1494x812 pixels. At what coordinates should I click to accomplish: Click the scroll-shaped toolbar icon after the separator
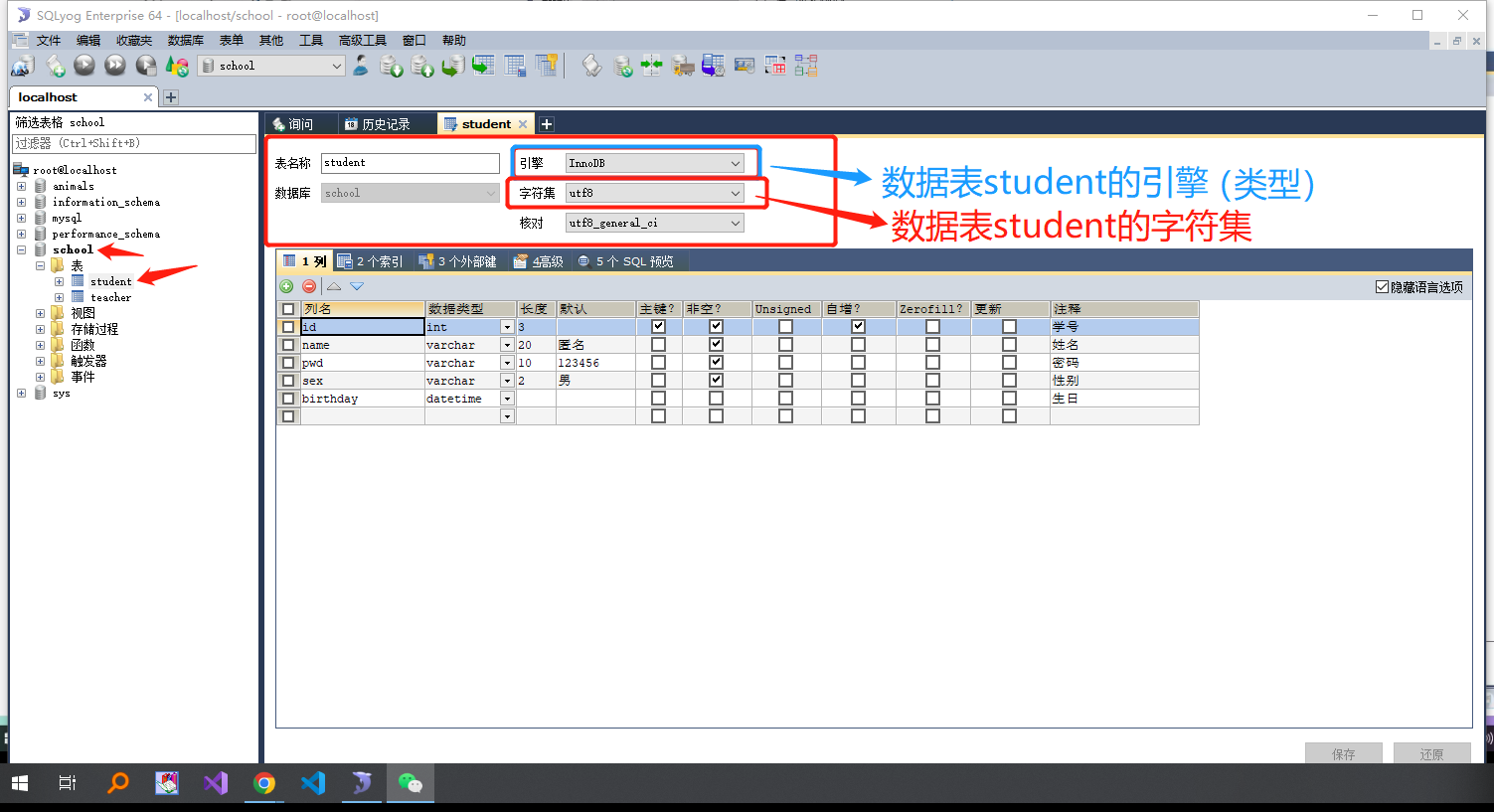(591, 66)
